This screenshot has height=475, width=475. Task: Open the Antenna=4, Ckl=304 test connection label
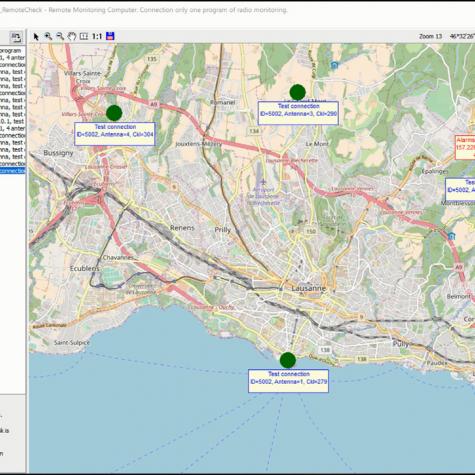pos(115,134)
